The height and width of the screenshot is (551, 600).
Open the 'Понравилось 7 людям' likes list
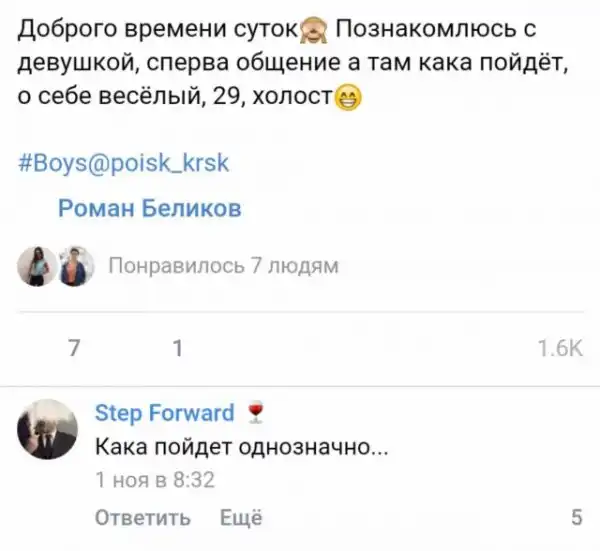coord(222,266)
